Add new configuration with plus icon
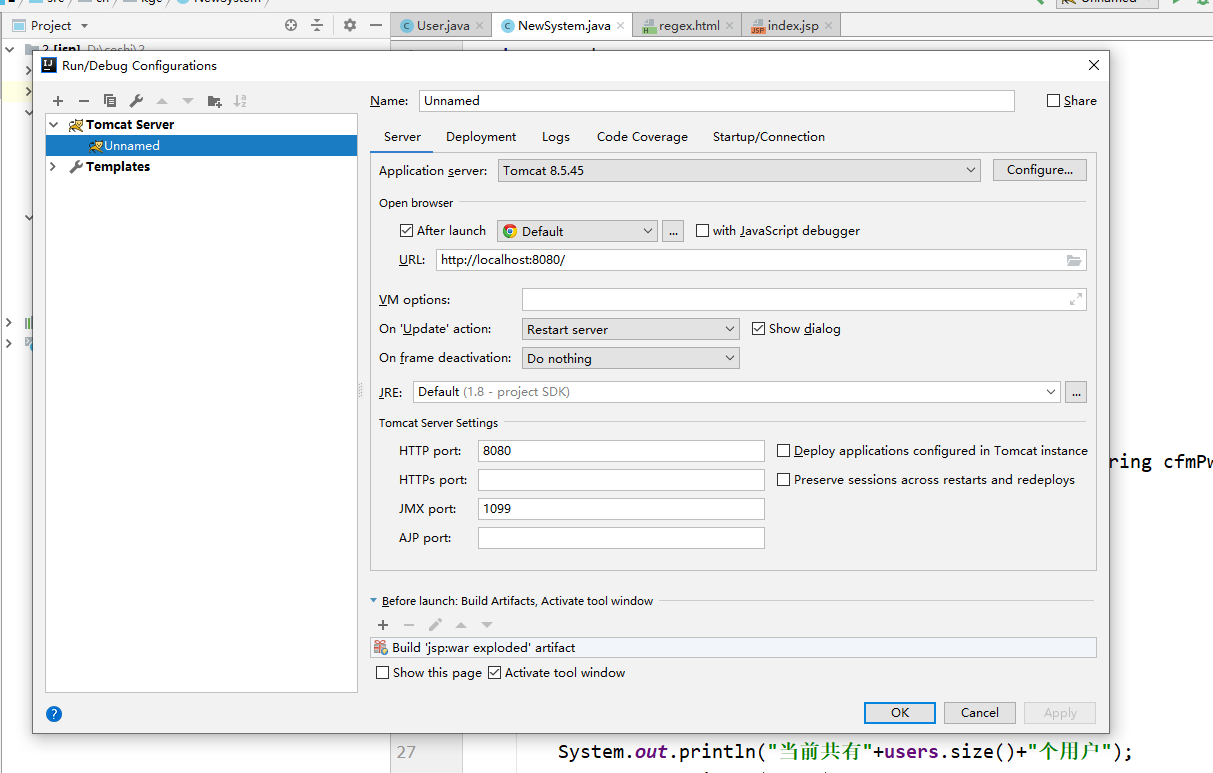 pos(58,101)
